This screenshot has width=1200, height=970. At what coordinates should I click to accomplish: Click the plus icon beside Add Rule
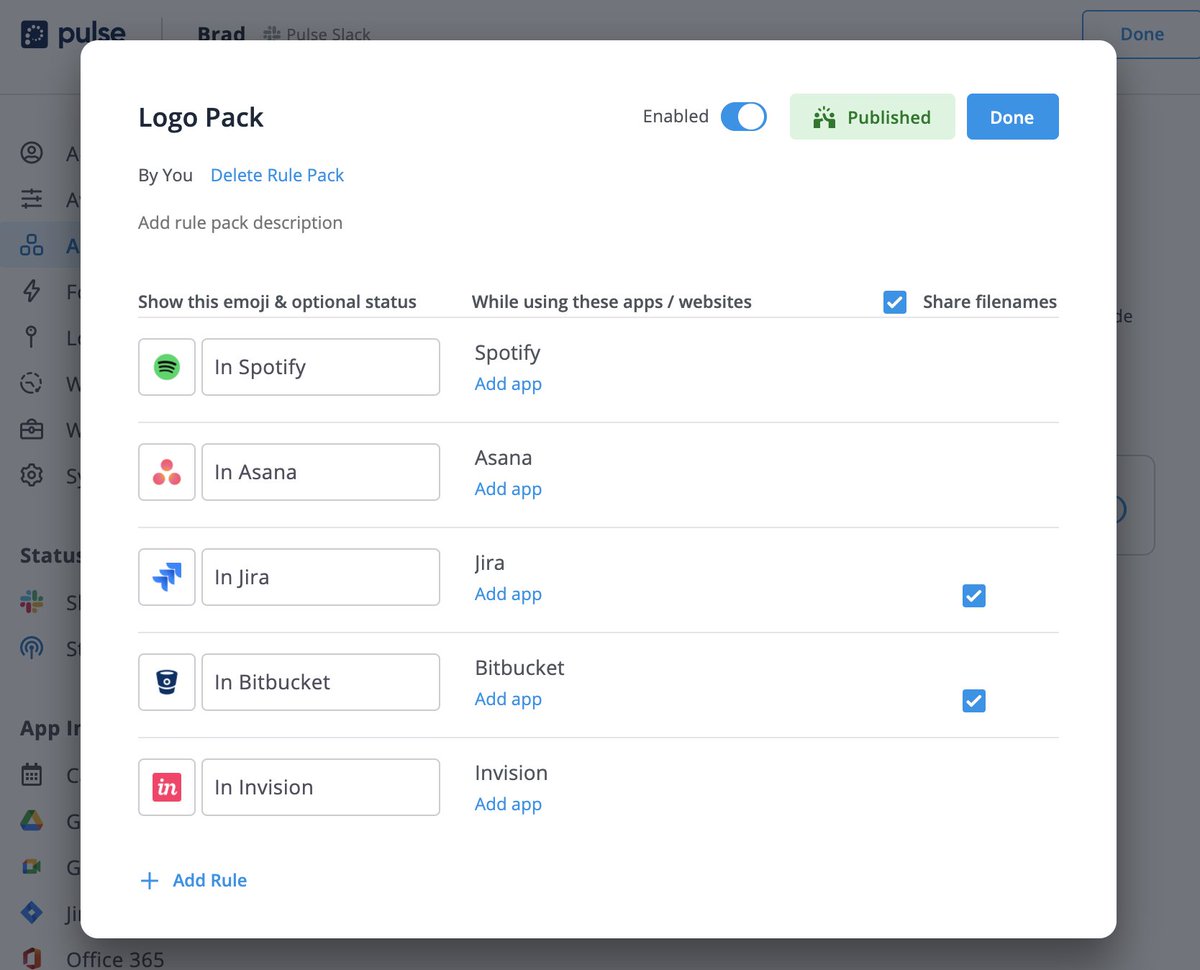149,881
